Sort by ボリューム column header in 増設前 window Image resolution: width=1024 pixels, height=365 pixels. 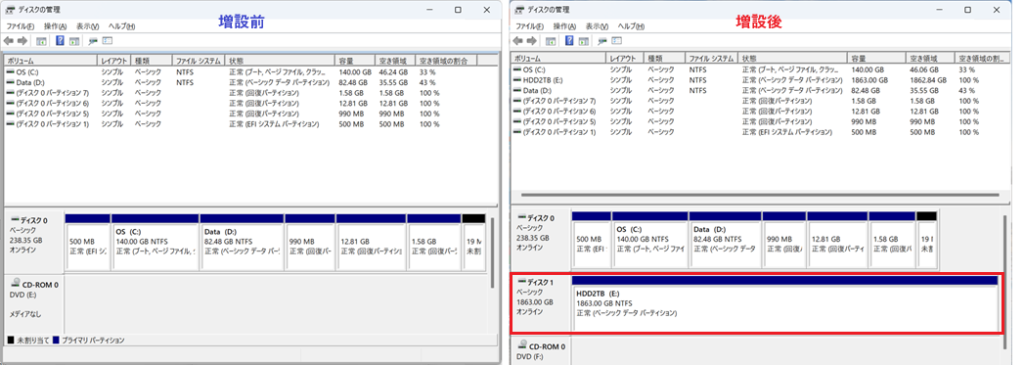51,60
